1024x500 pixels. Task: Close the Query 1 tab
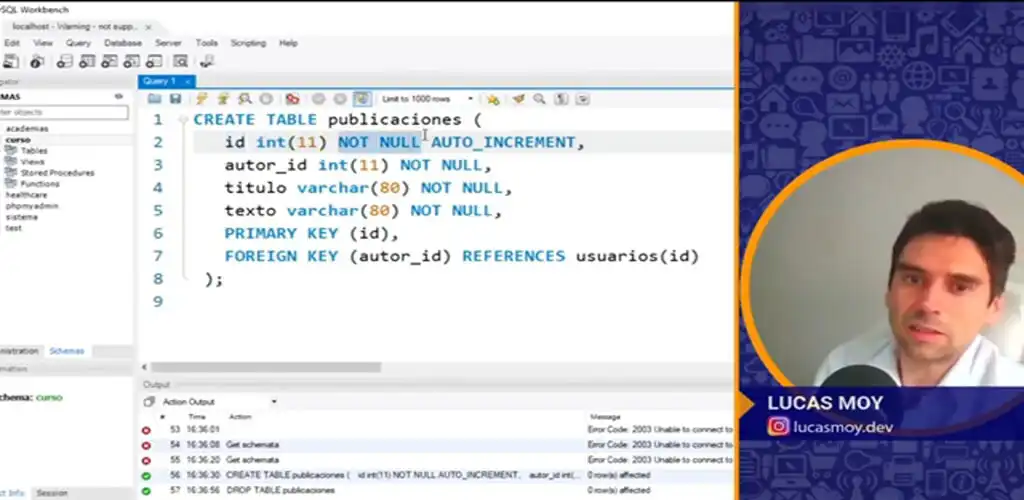(x=187, y=82)
